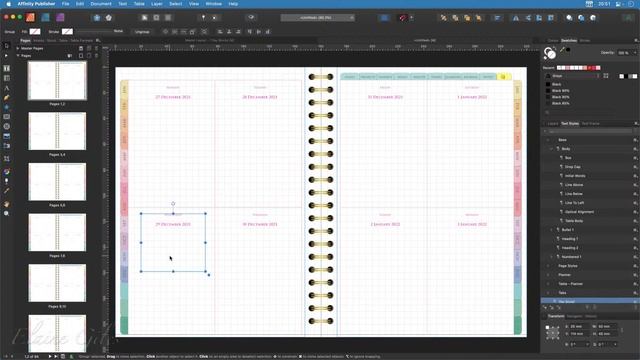Switch to the Text Styles tab
Viewport: 640px width, 360px height.
[x=570, y=123]
